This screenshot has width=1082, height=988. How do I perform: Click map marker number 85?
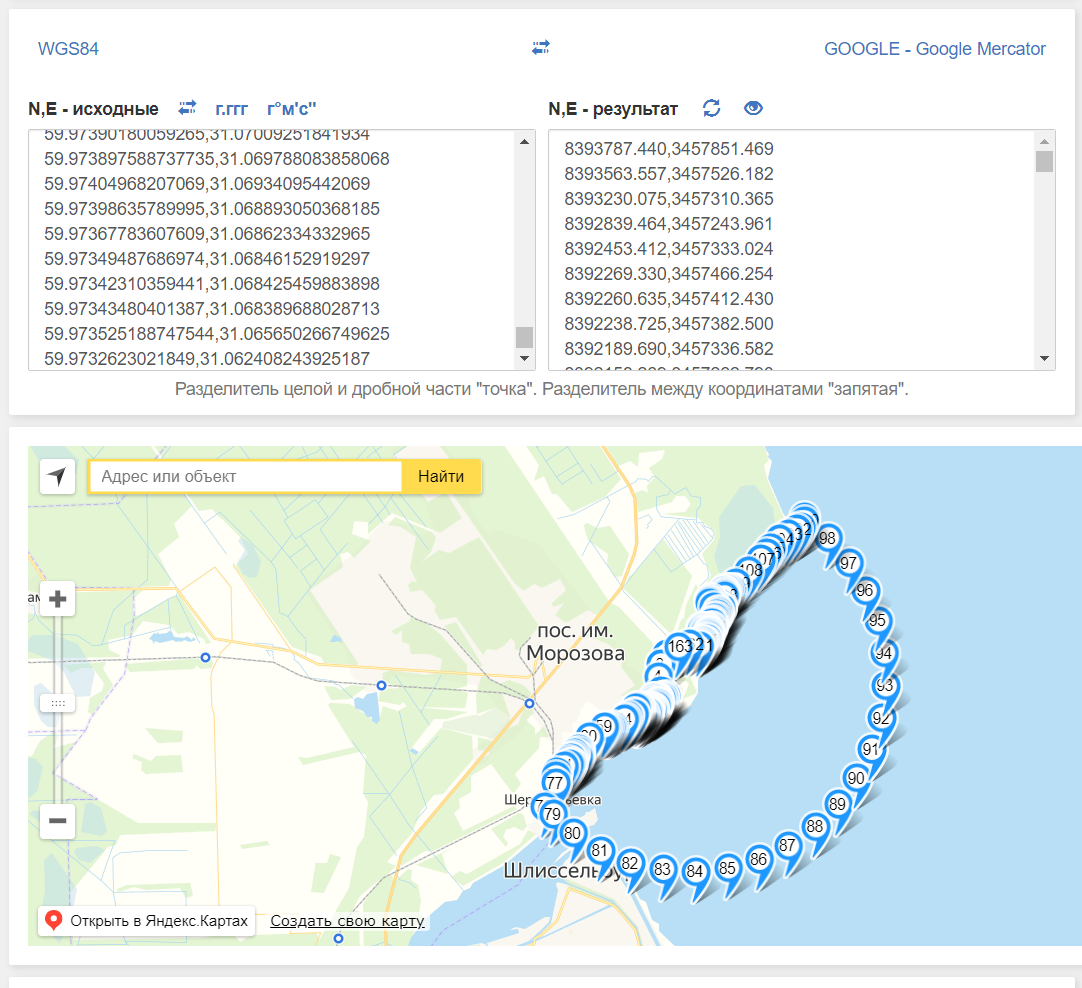pos(727,868)
